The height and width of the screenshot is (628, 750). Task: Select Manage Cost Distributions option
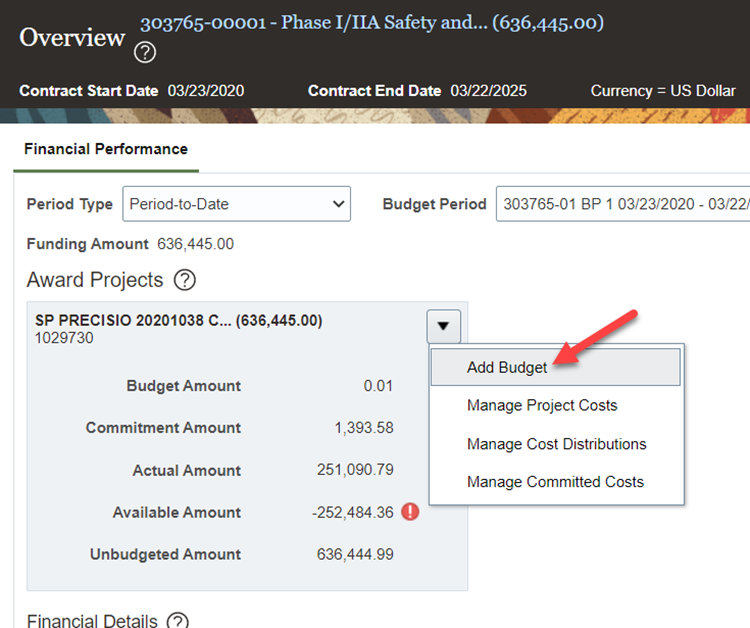pyautogui.click(x=556, y=444)
